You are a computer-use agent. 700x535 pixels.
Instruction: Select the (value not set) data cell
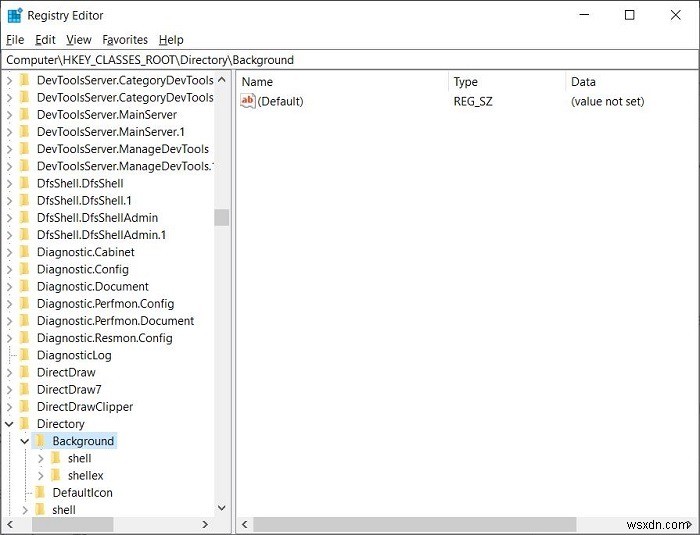point(608,101)
